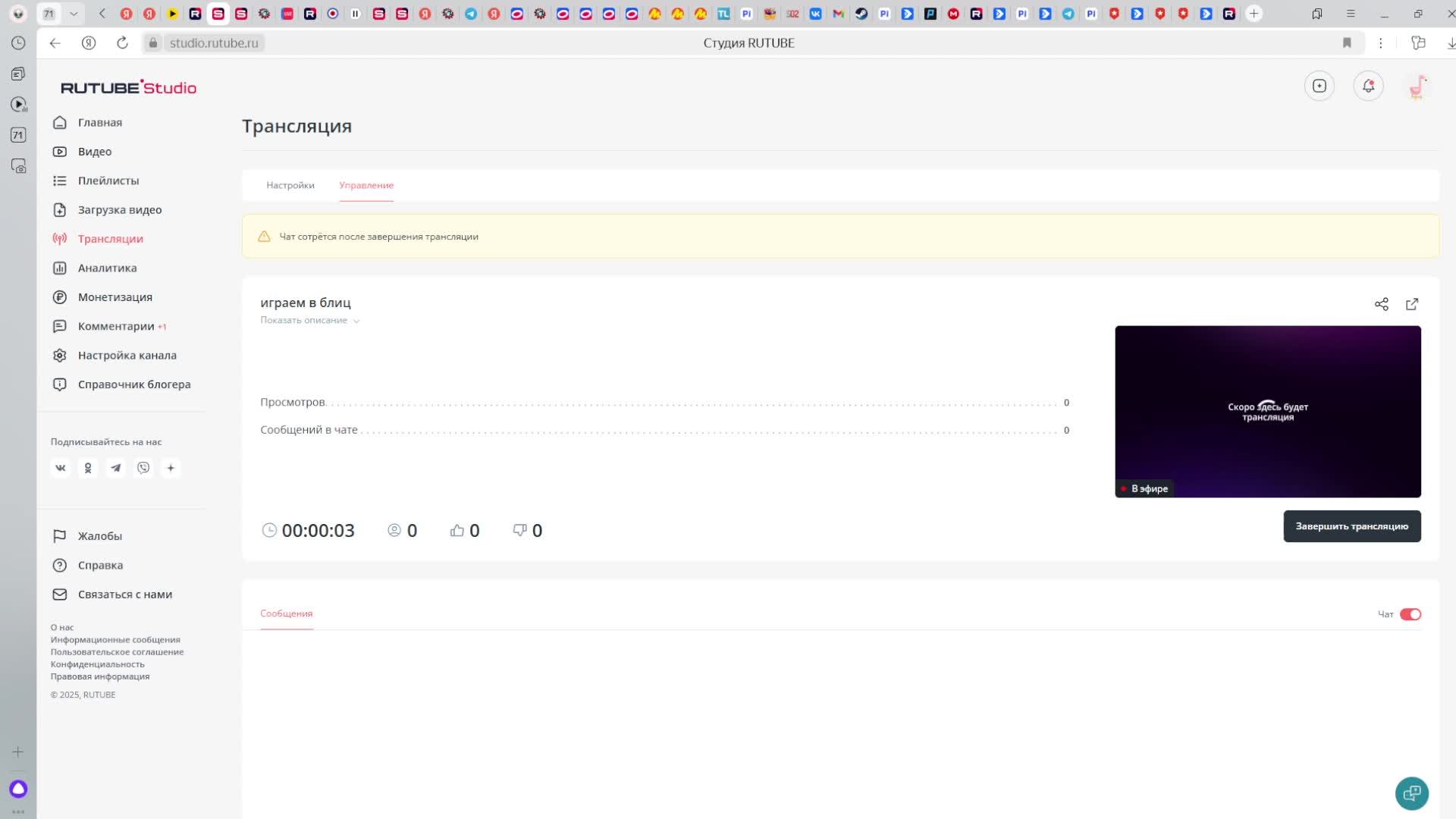Open Монетизация section
Image resolution: width=1456 pixels, height=819 pixels.
(x=115, y=297)
